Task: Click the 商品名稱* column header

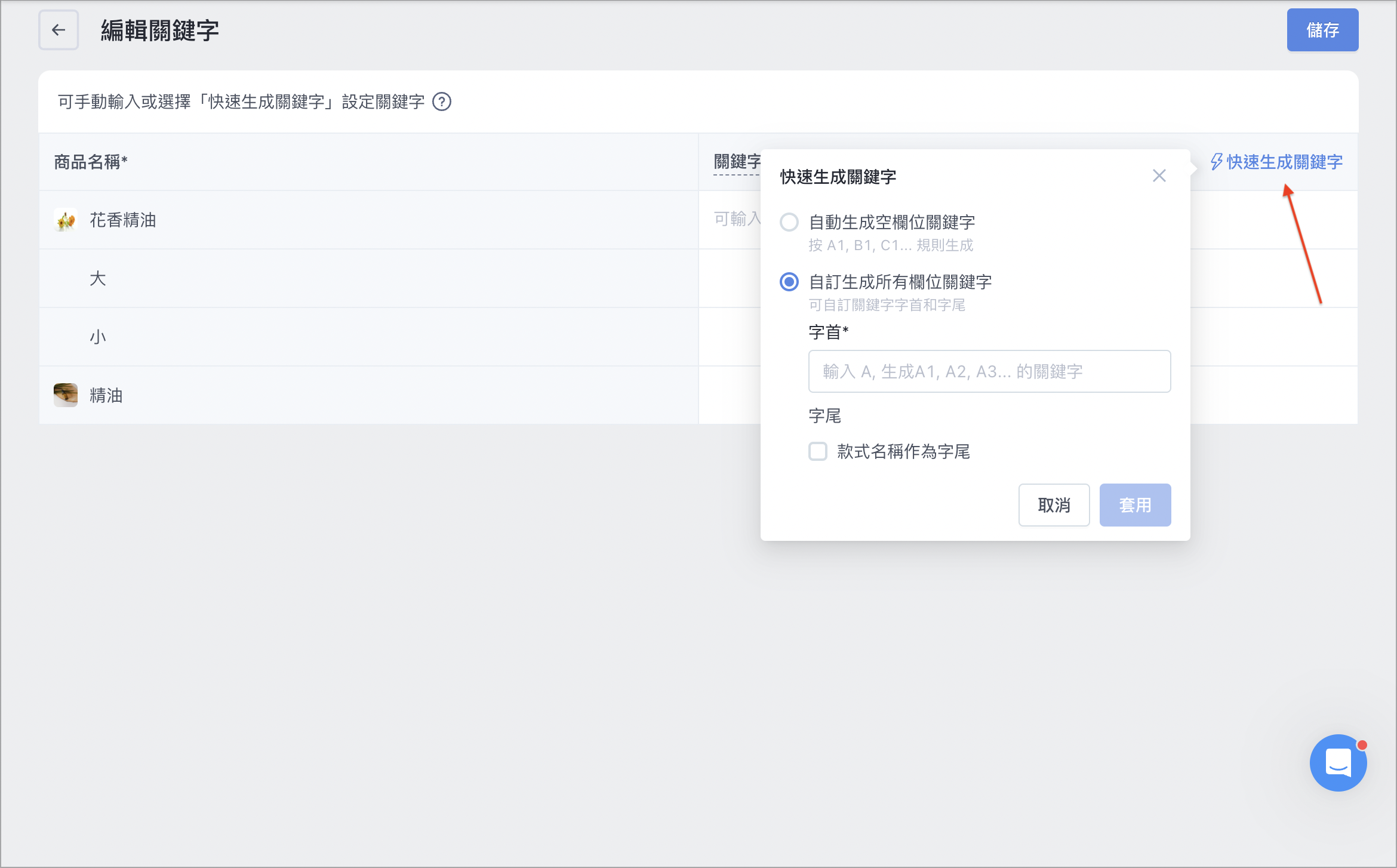Action: [91, 162]
